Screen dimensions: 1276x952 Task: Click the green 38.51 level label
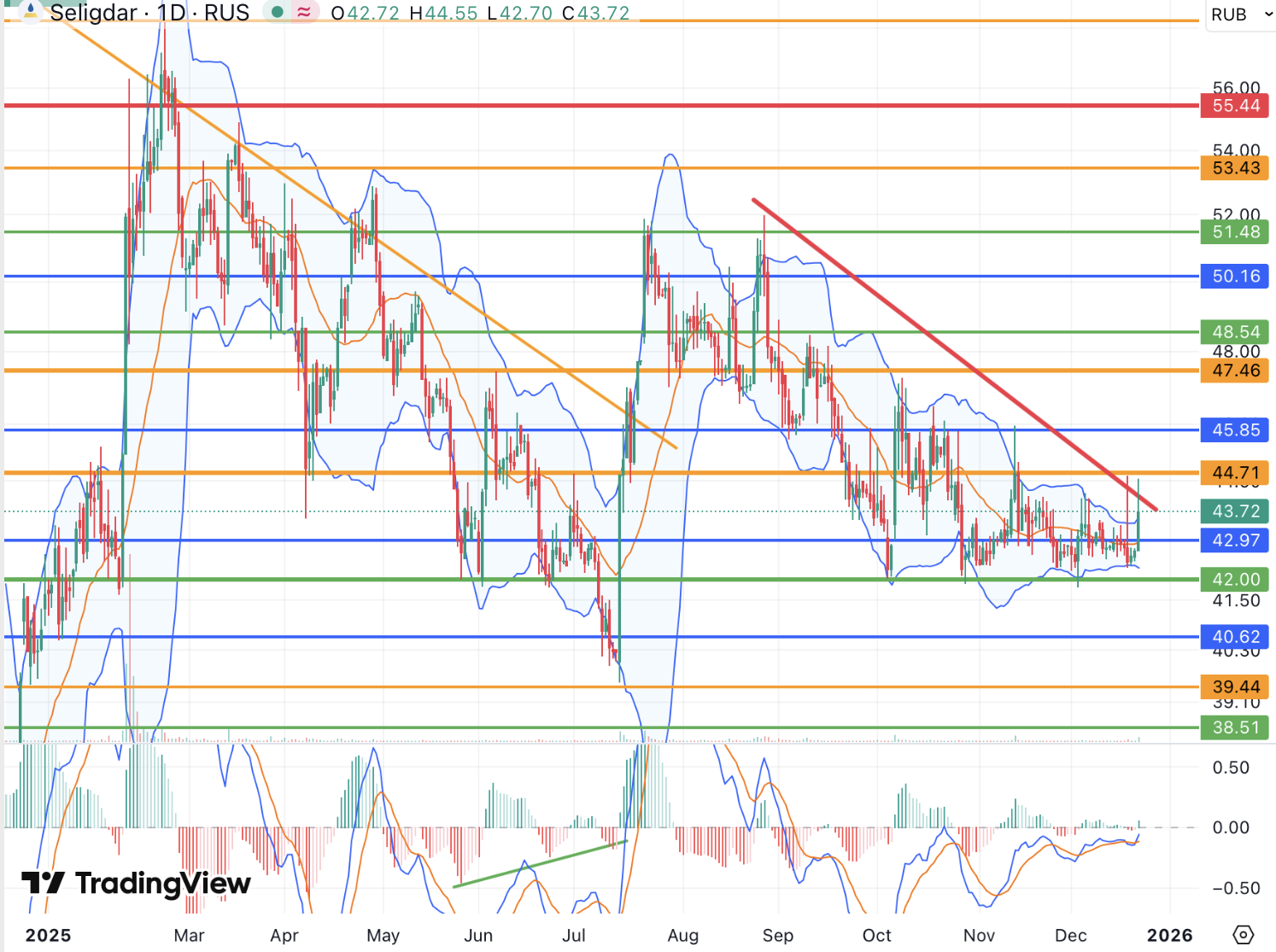pyautogui.click(x=1235, y=727)
